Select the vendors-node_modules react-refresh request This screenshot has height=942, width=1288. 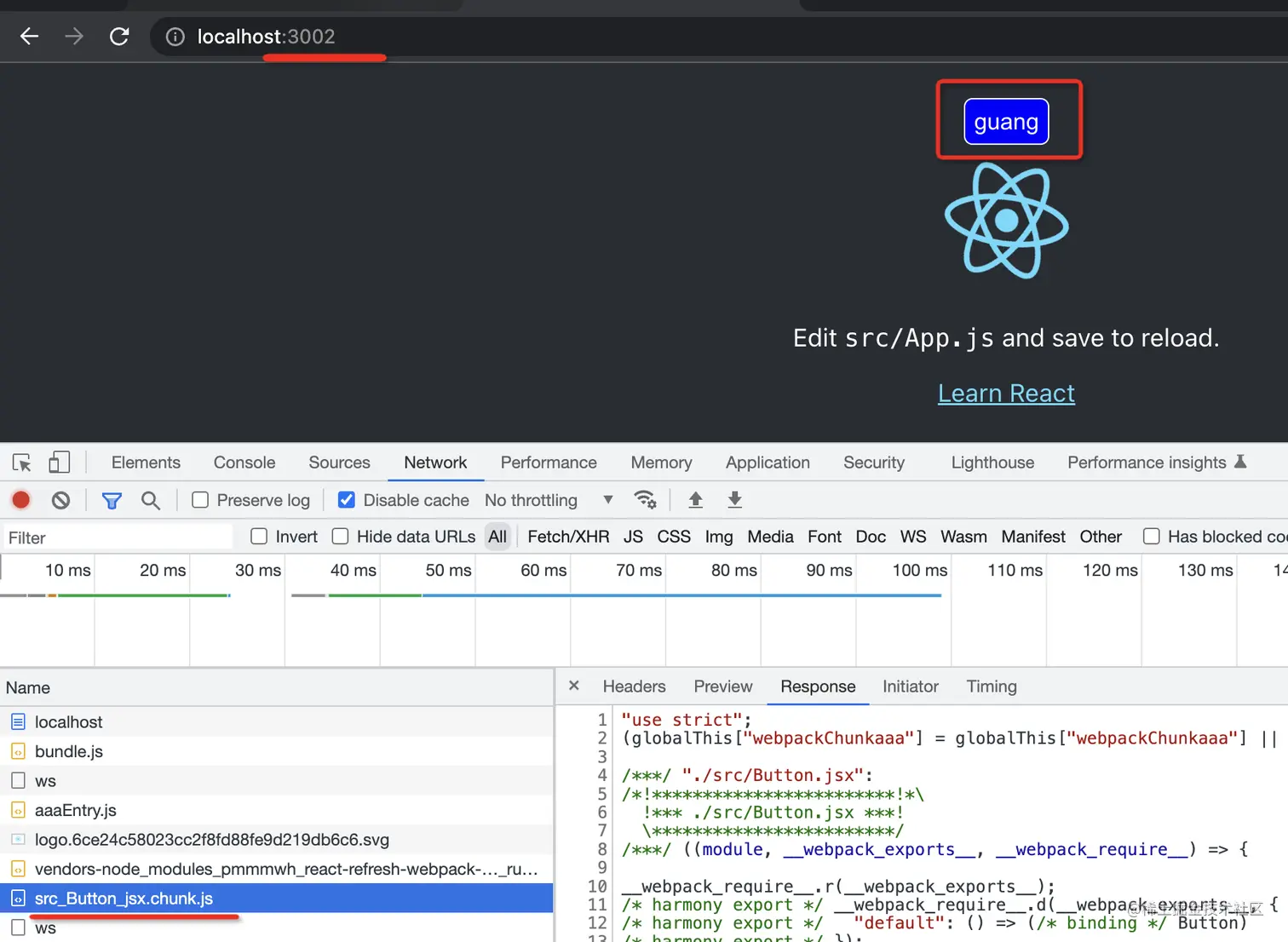[277, 869]
